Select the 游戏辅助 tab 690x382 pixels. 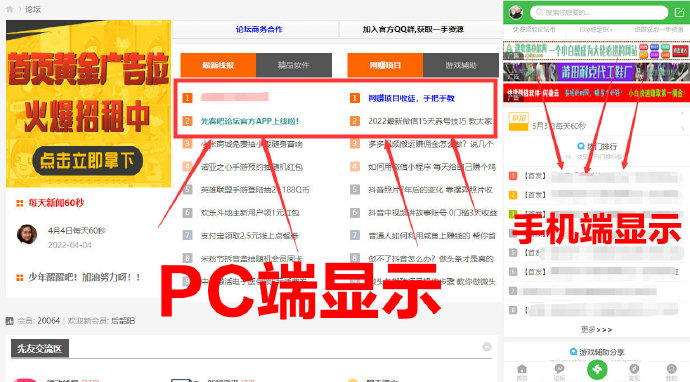[461, 65]
